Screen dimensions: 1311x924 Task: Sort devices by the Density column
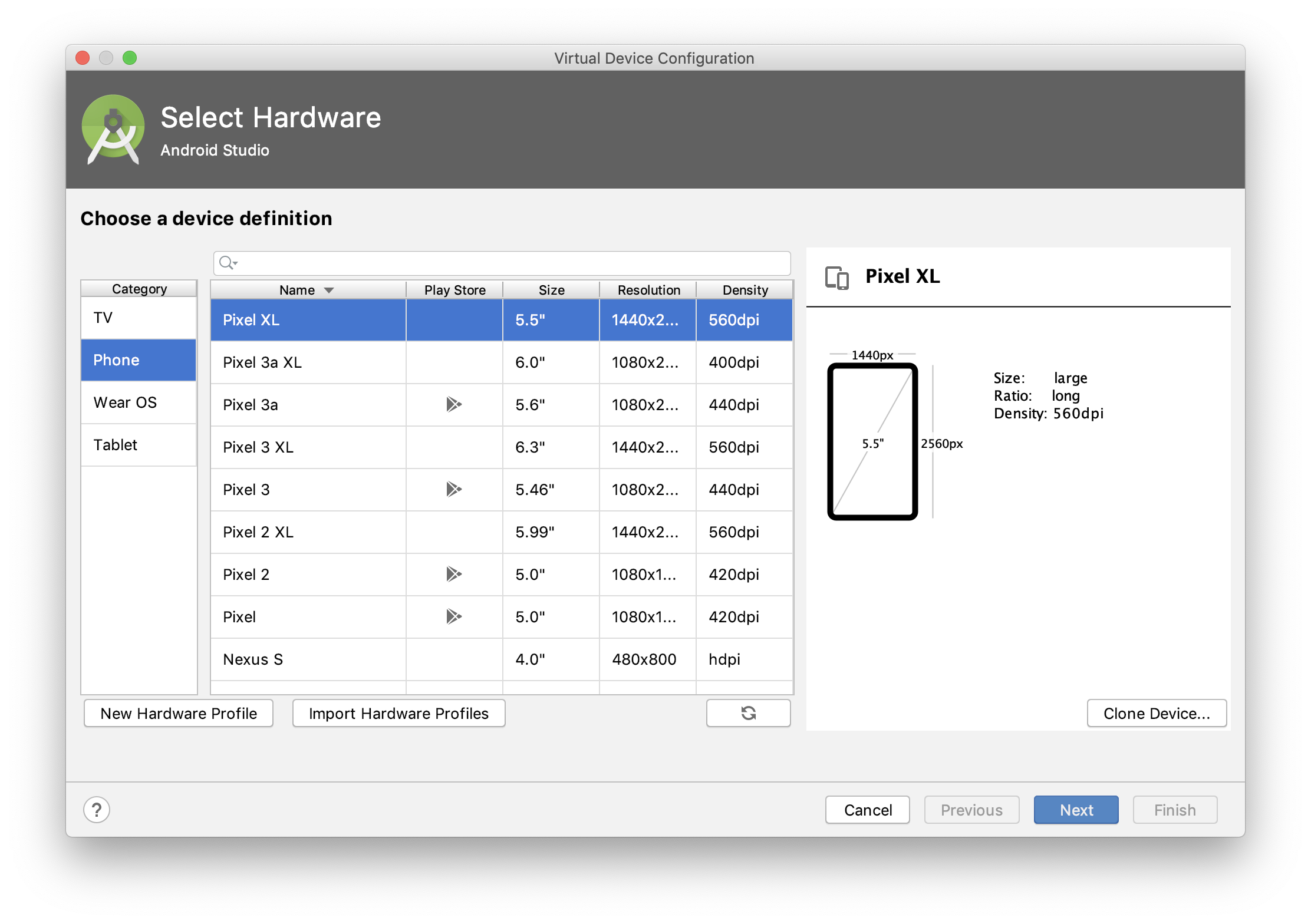click(x=745, y=290)
